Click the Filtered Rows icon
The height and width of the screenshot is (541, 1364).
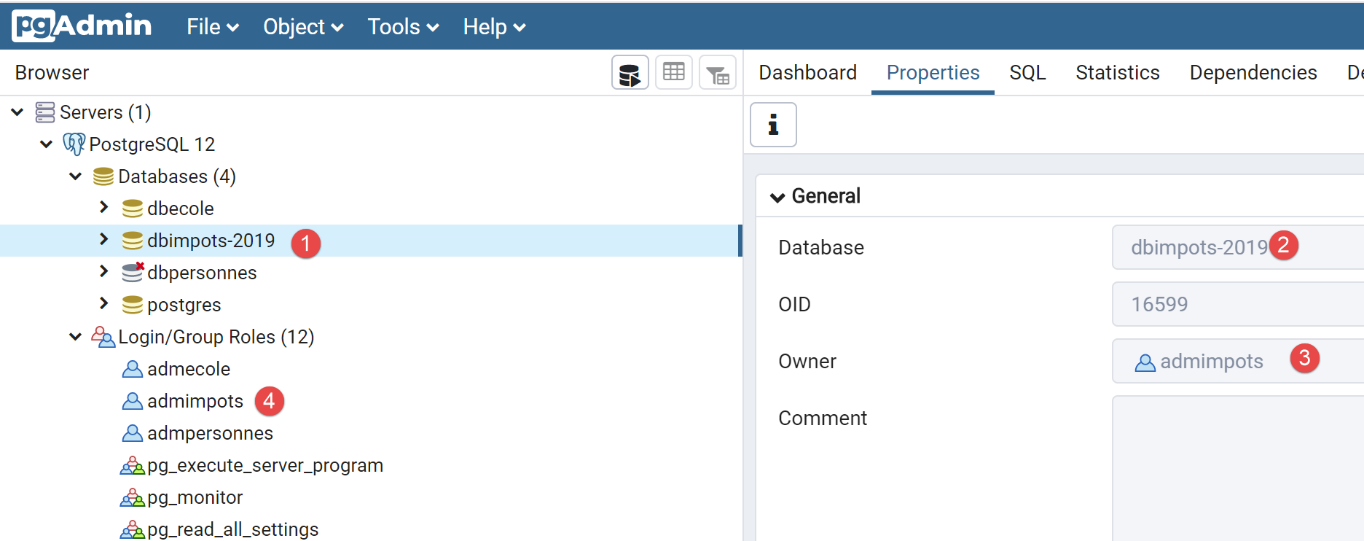point(718,73)
